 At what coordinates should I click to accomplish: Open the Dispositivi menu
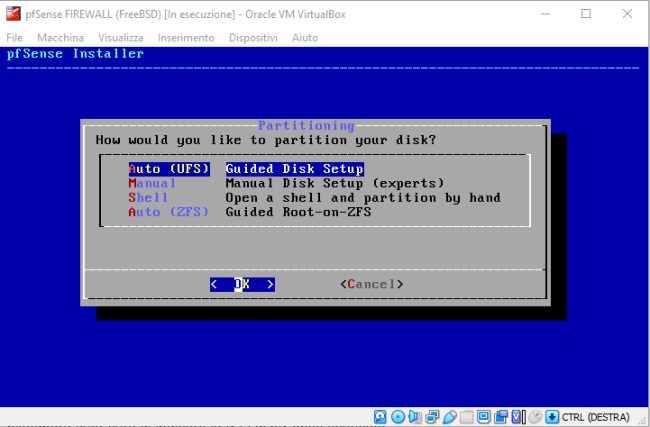(253, 38)
